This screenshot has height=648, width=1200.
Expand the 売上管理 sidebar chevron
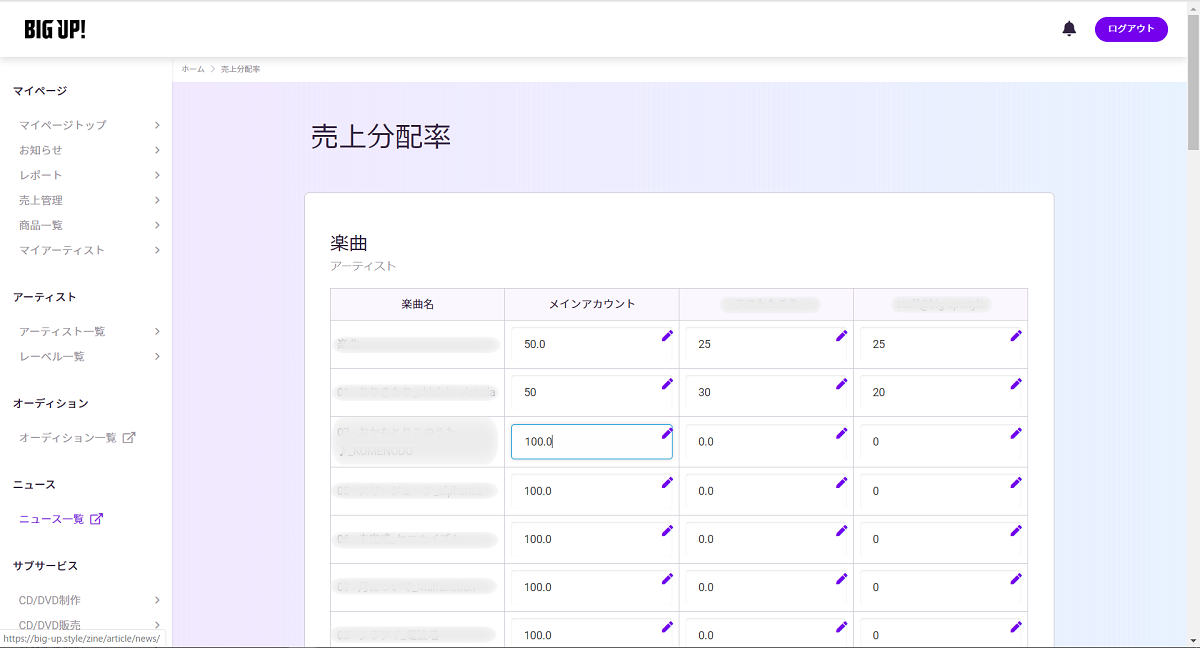click(x=157, y=200)
